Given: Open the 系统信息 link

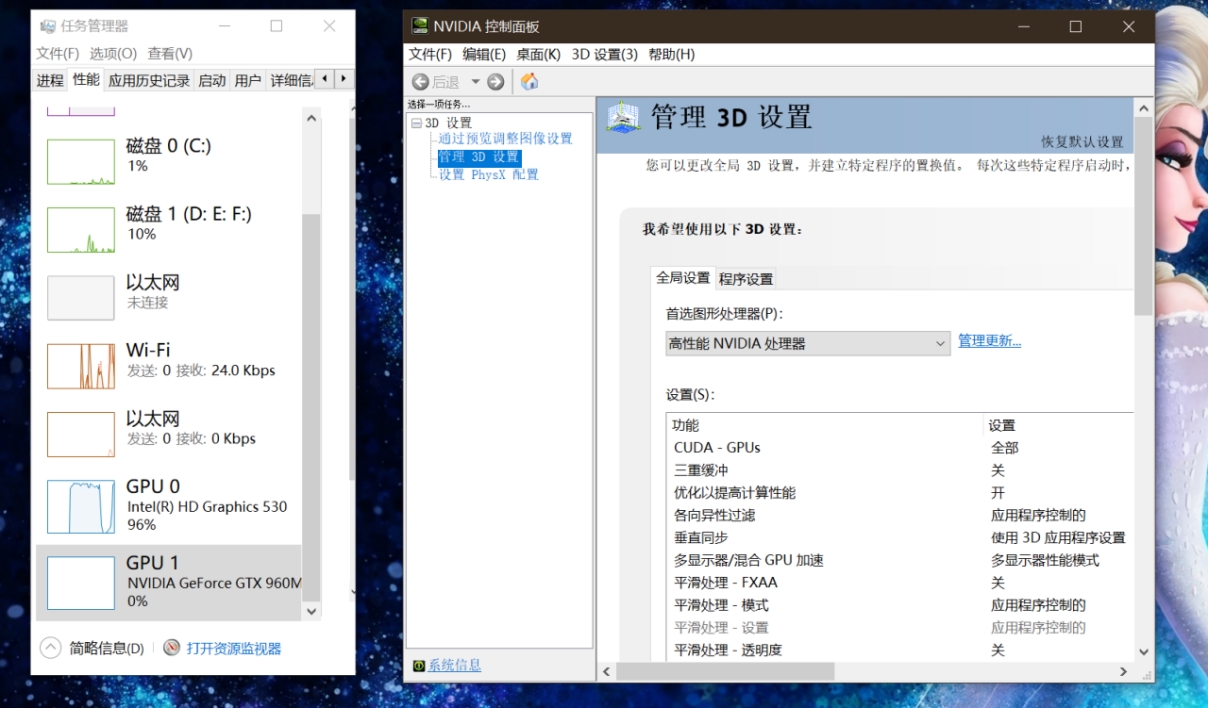Looking at the screenshot, I should (x=454, y=664).
